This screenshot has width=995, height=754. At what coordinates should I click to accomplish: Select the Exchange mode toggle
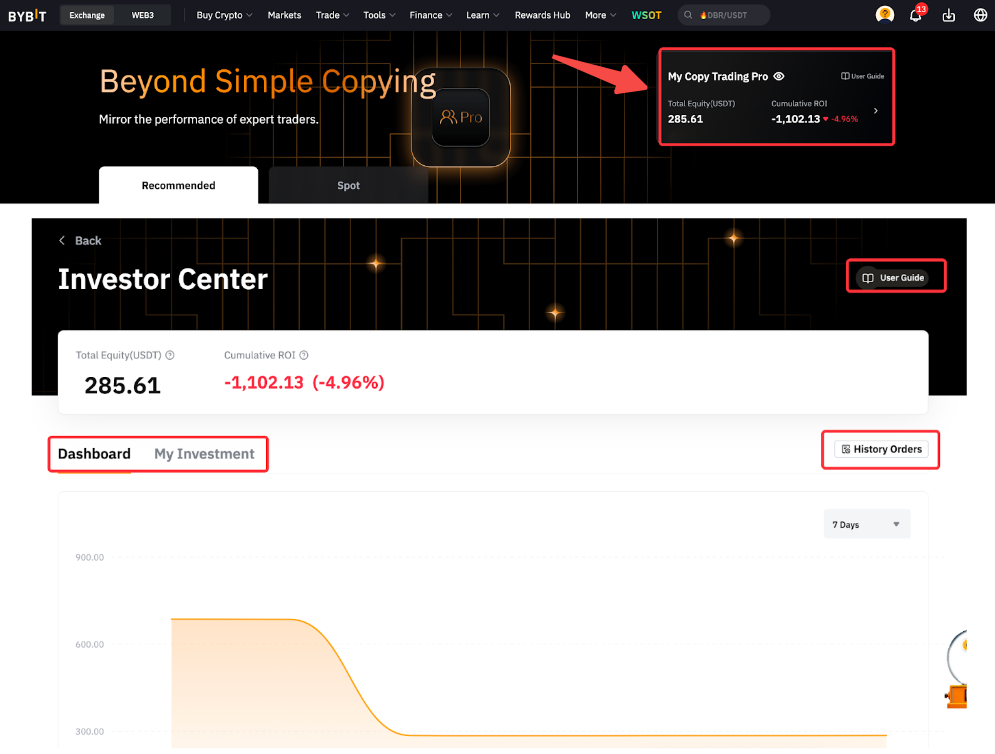pos(87,15)
